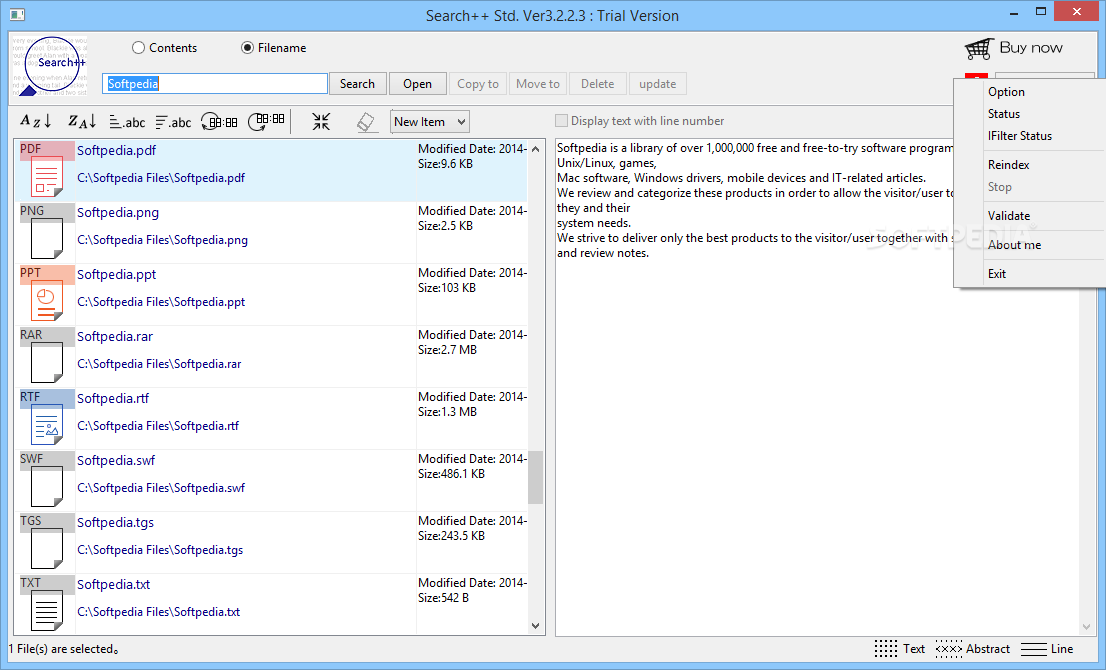Click the results list scroll up arrow
1106x670 pixels.
[535, 149]
